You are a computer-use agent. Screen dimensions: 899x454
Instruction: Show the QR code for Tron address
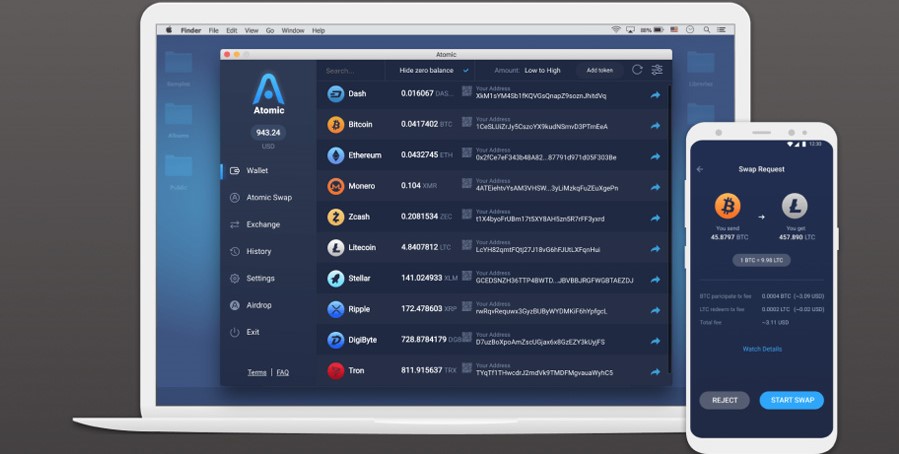tap(467, 368)
